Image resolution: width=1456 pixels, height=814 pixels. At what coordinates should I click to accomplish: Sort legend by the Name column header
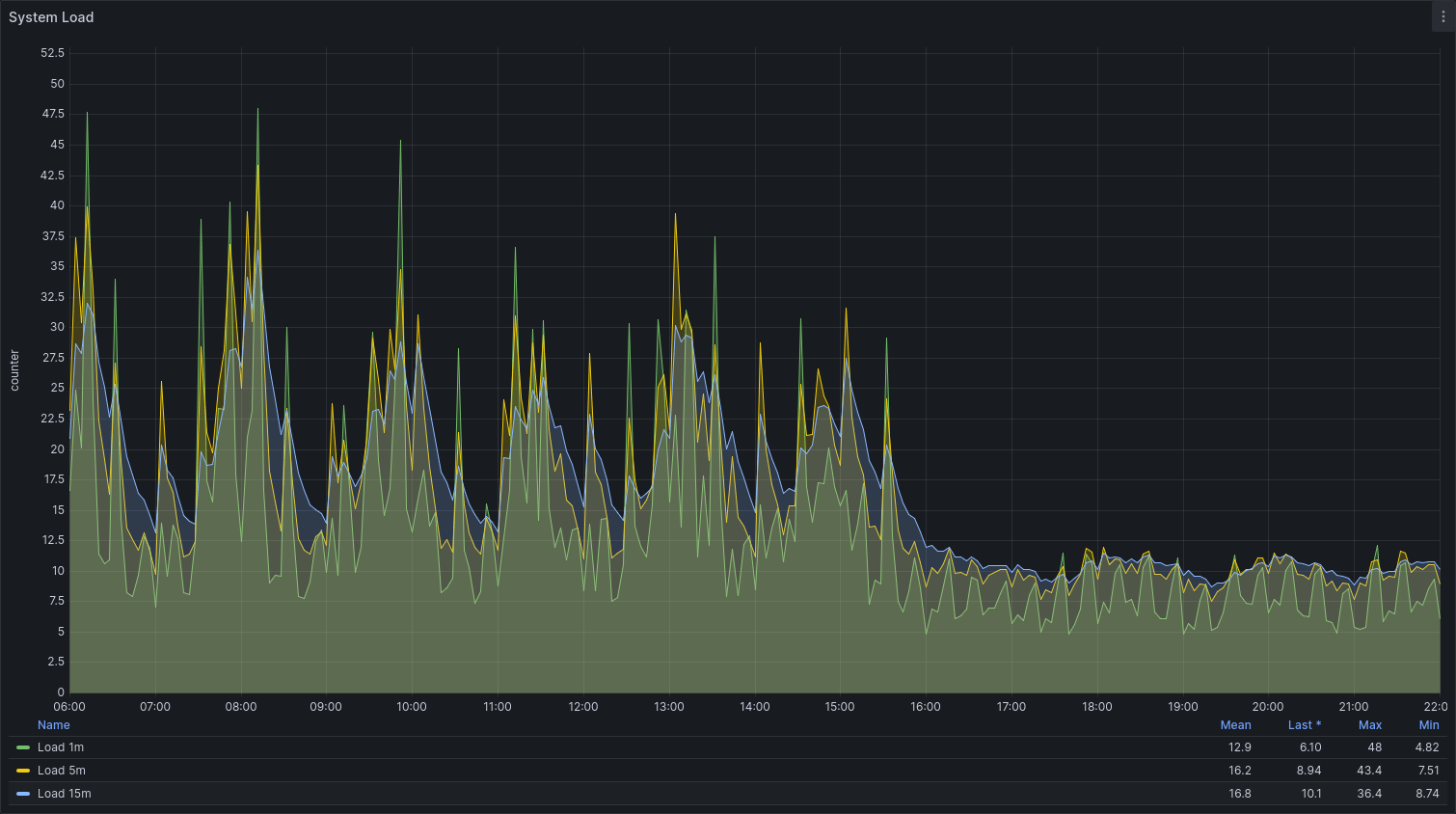tap(54, 725)
